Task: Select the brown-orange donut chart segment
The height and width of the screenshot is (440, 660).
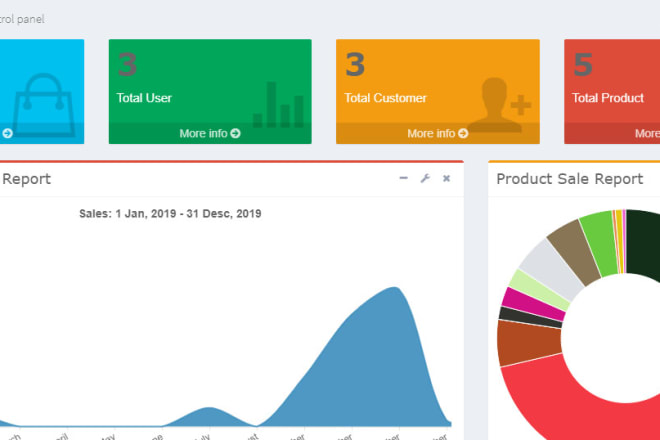Action: (528, 342)
